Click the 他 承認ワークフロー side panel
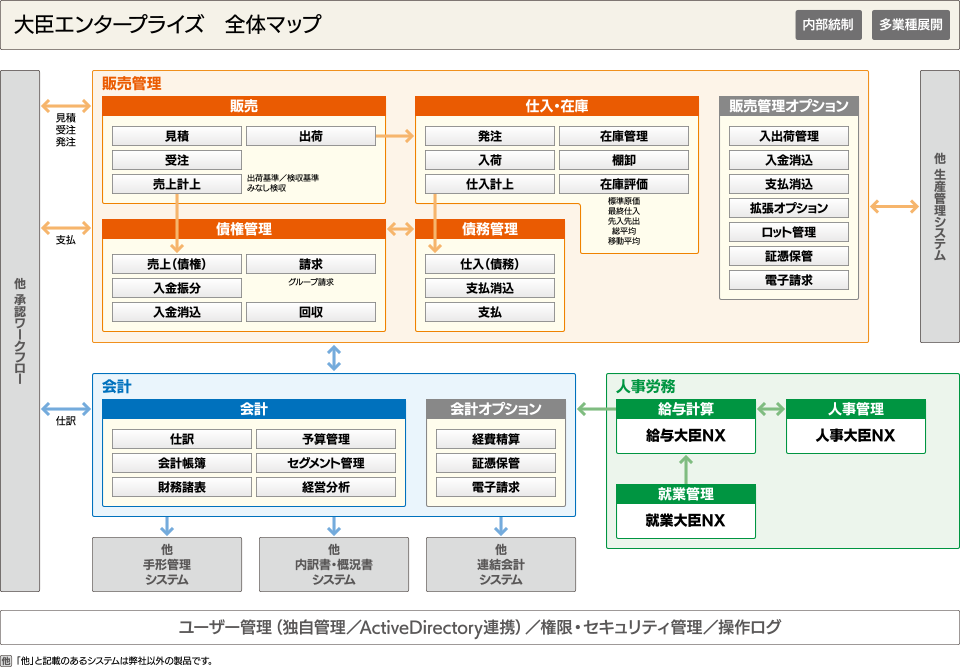The height and width of the screenshot is (667, 960). [x=20, y=331]
